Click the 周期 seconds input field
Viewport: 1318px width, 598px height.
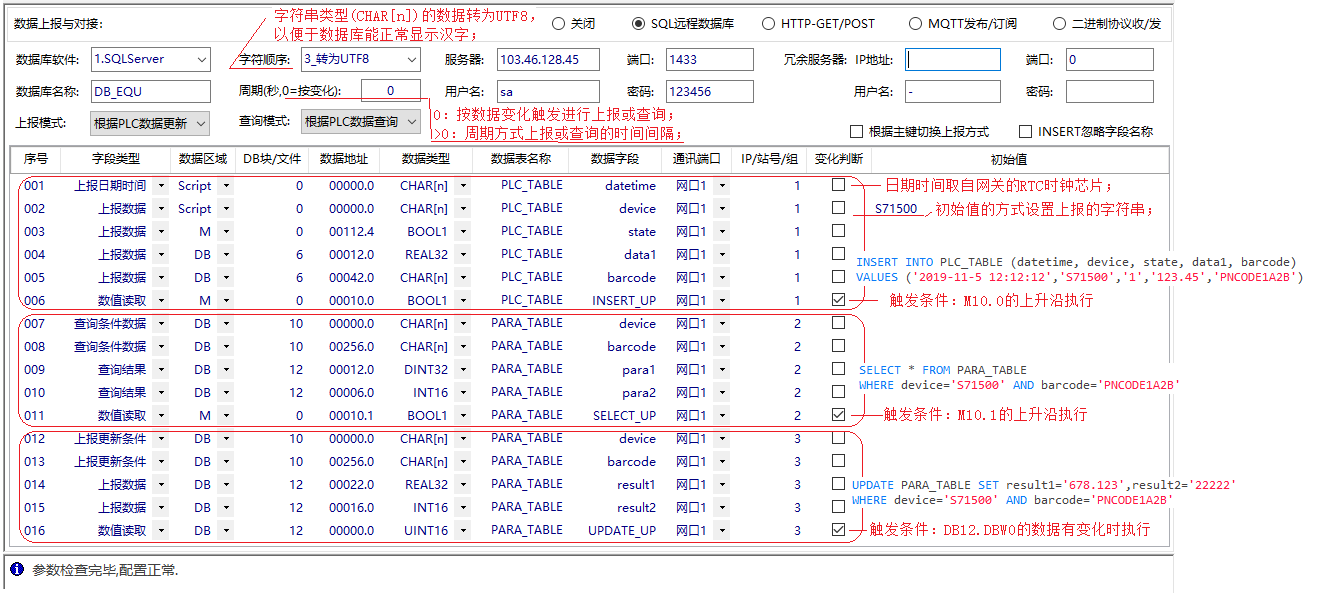390,91
